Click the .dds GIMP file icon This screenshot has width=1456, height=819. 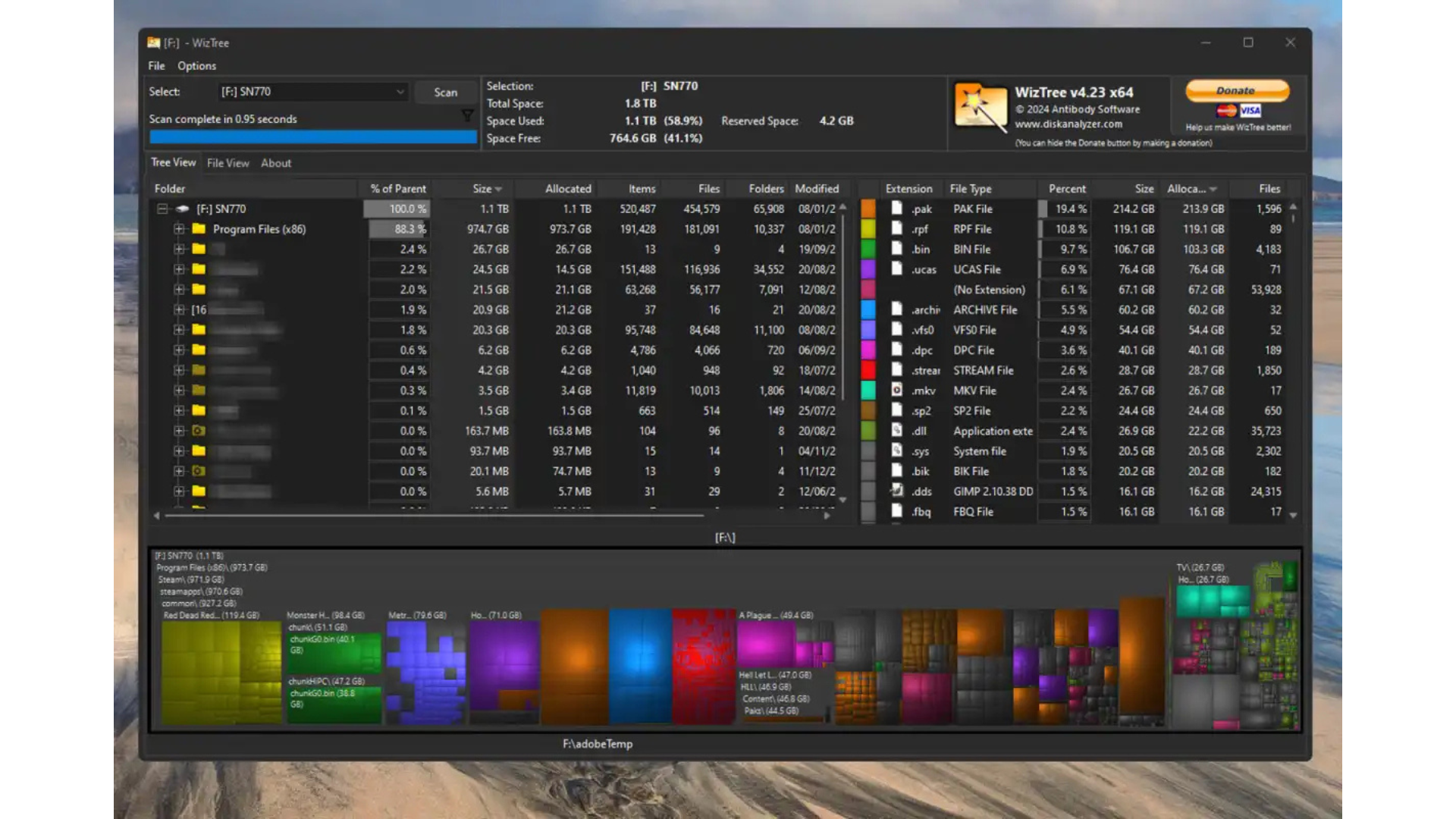click(x=896, y=491)
